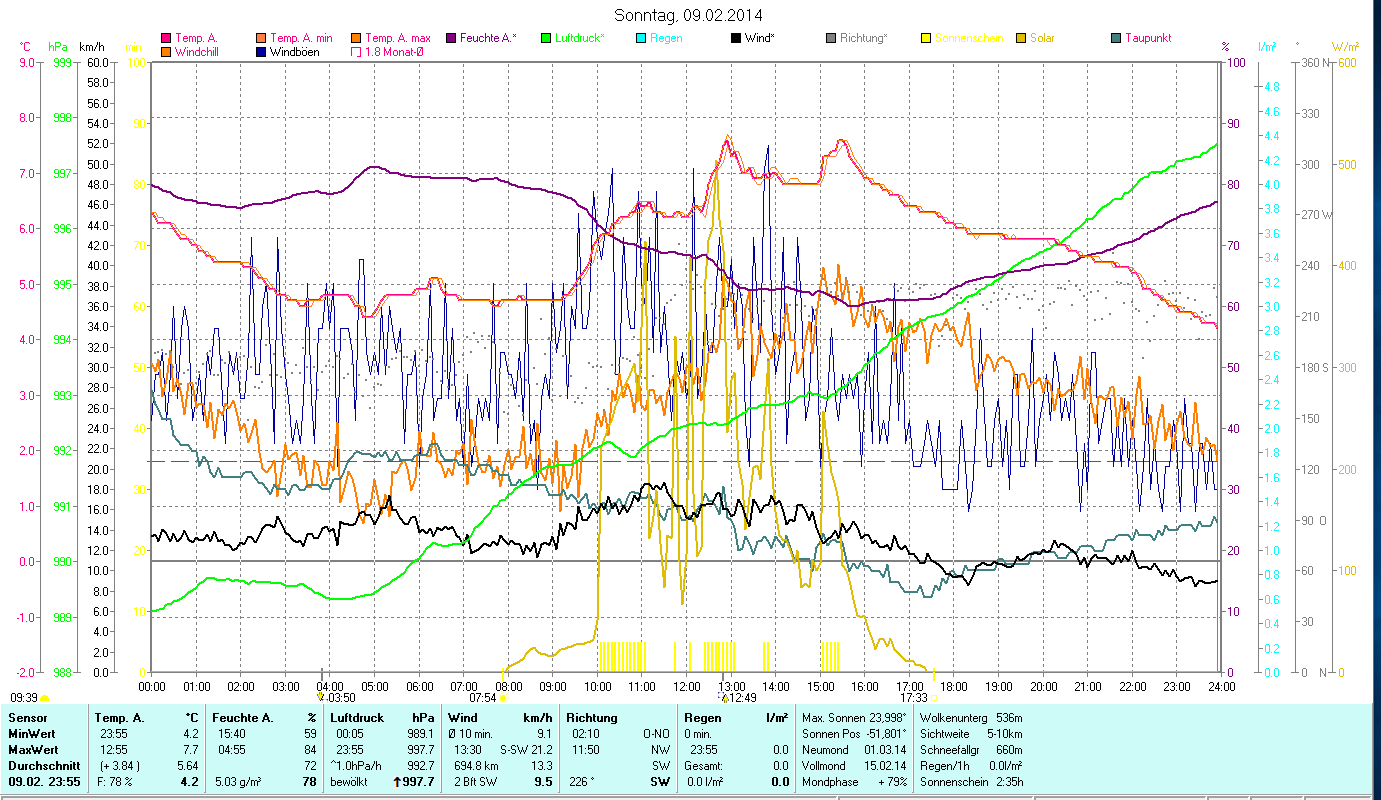Click the MaxWert row label
This screenshot has height=800, width=1381.
(33, 750)
